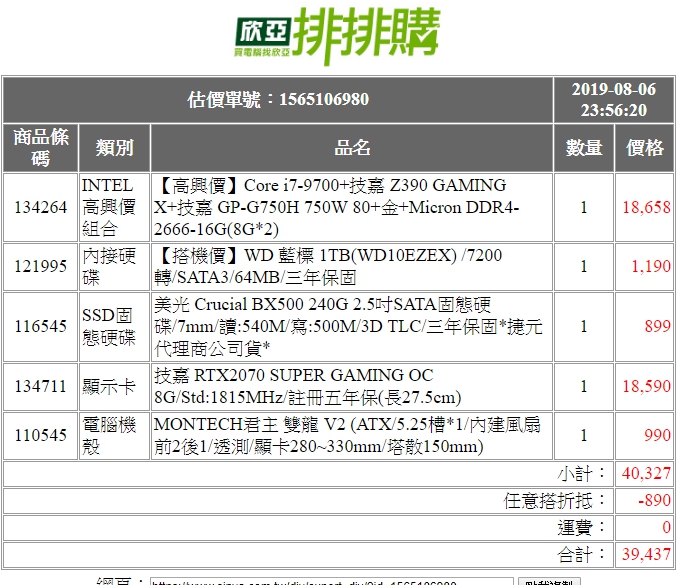Click the copy button beside the URL field
Image resolution: width=678 pixels, height=585 pixels.
(x=549, y=582)
